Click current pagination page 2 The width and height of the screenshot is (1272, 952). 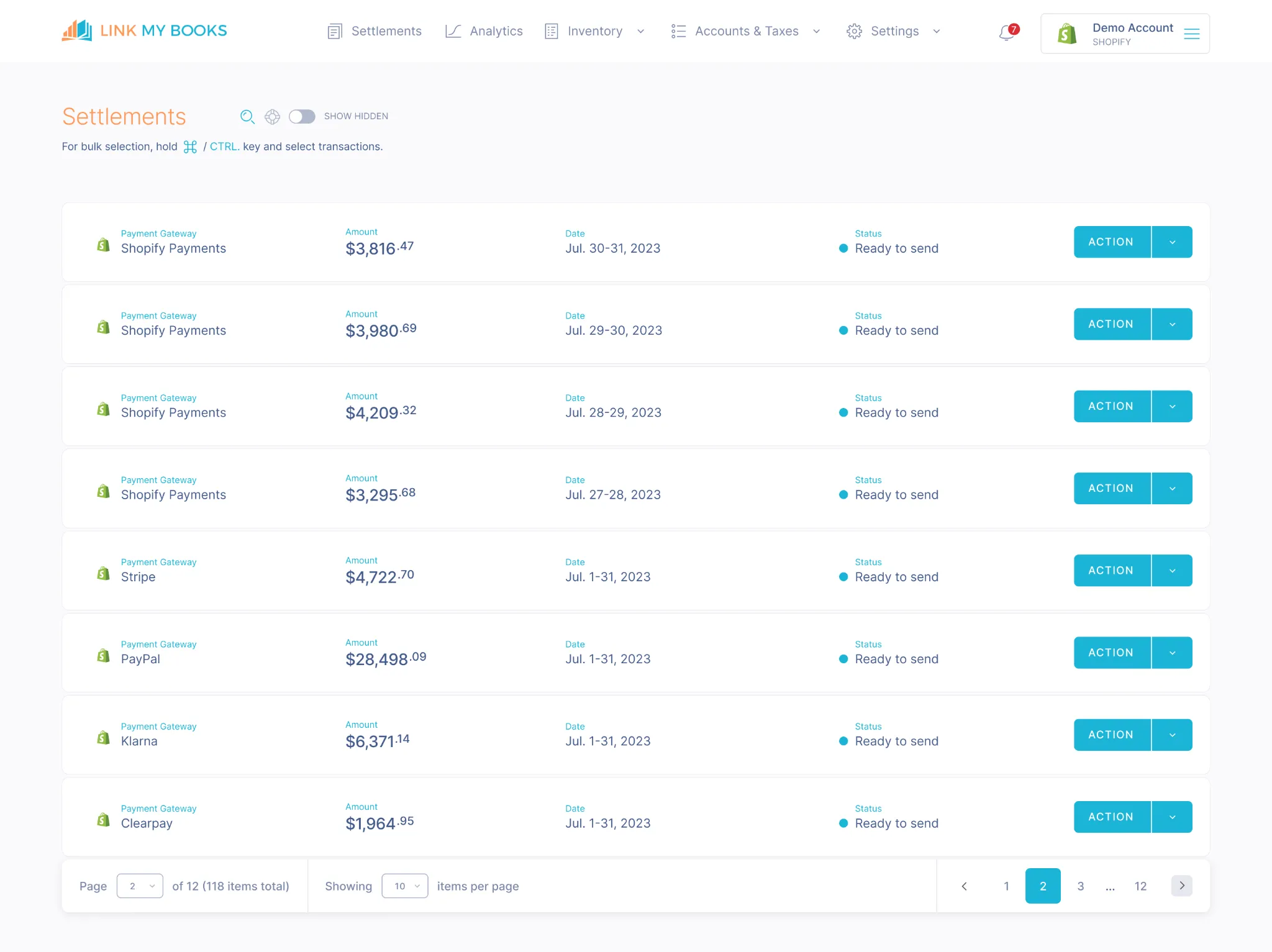tap(1043, 886)
